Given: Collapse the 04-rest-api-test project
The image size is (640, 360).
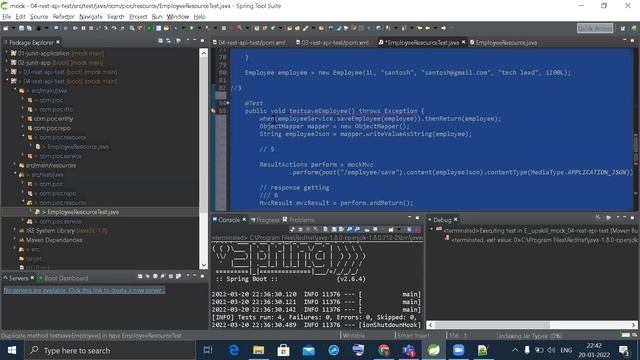Looking at the screenshot, I should [7, 81].
